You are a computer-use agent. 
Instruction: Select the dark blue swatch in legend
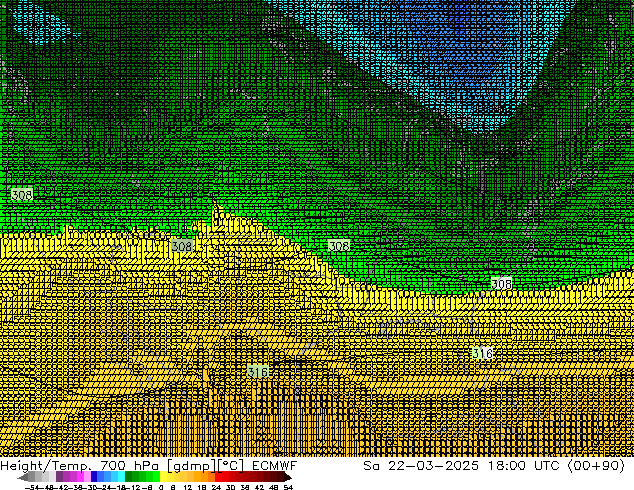[94, 477]
